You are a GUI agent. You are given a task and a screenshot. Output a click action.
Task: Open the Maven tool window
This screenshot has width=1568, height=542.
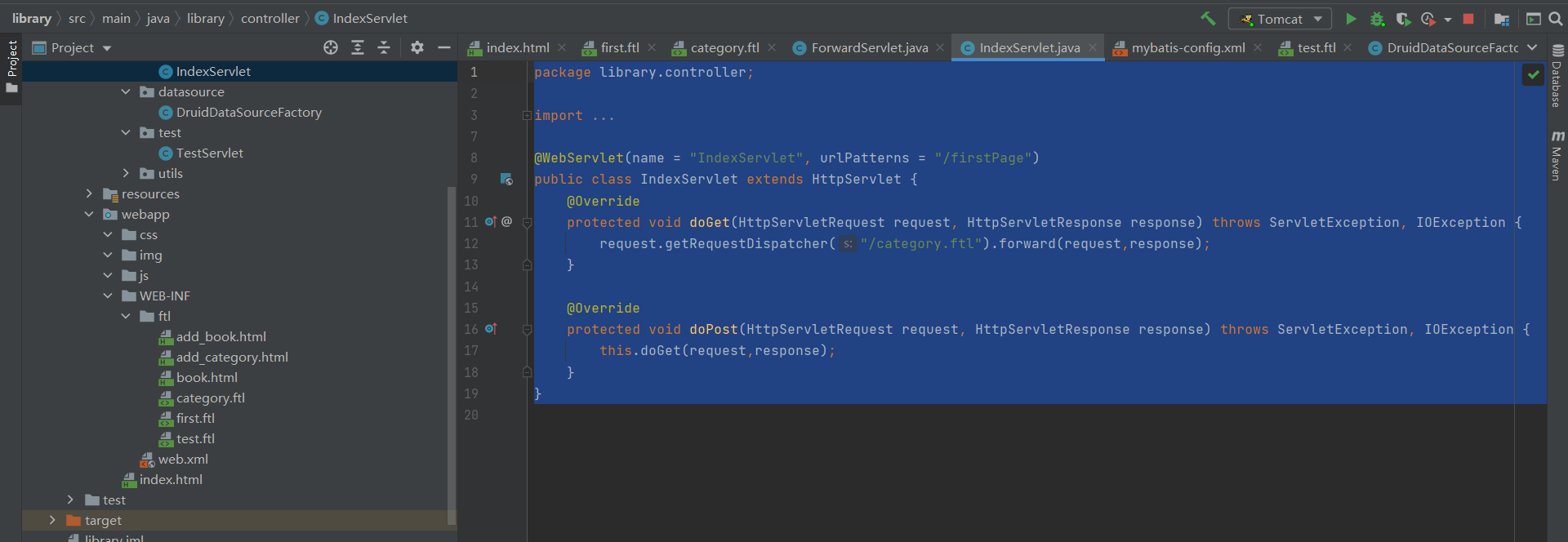(x=1557, y=155)
